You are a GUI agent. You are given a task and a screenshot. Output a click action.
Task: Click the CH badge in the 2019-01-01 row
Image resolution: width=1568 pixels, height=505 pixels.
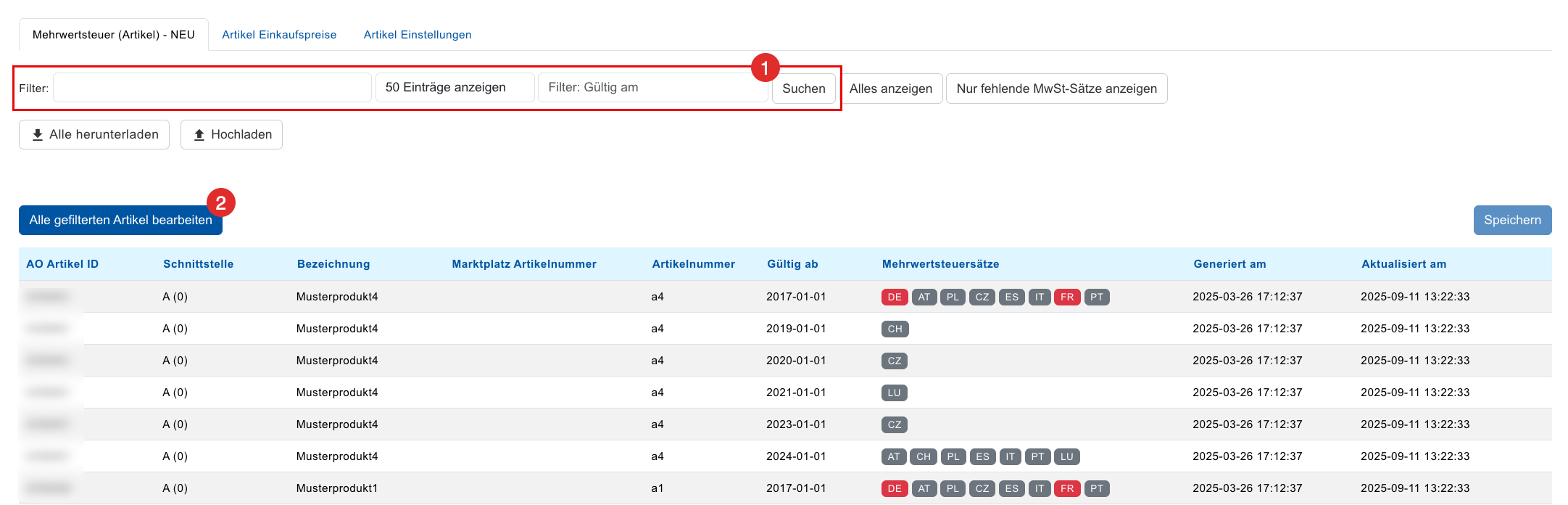pos(895,329)
